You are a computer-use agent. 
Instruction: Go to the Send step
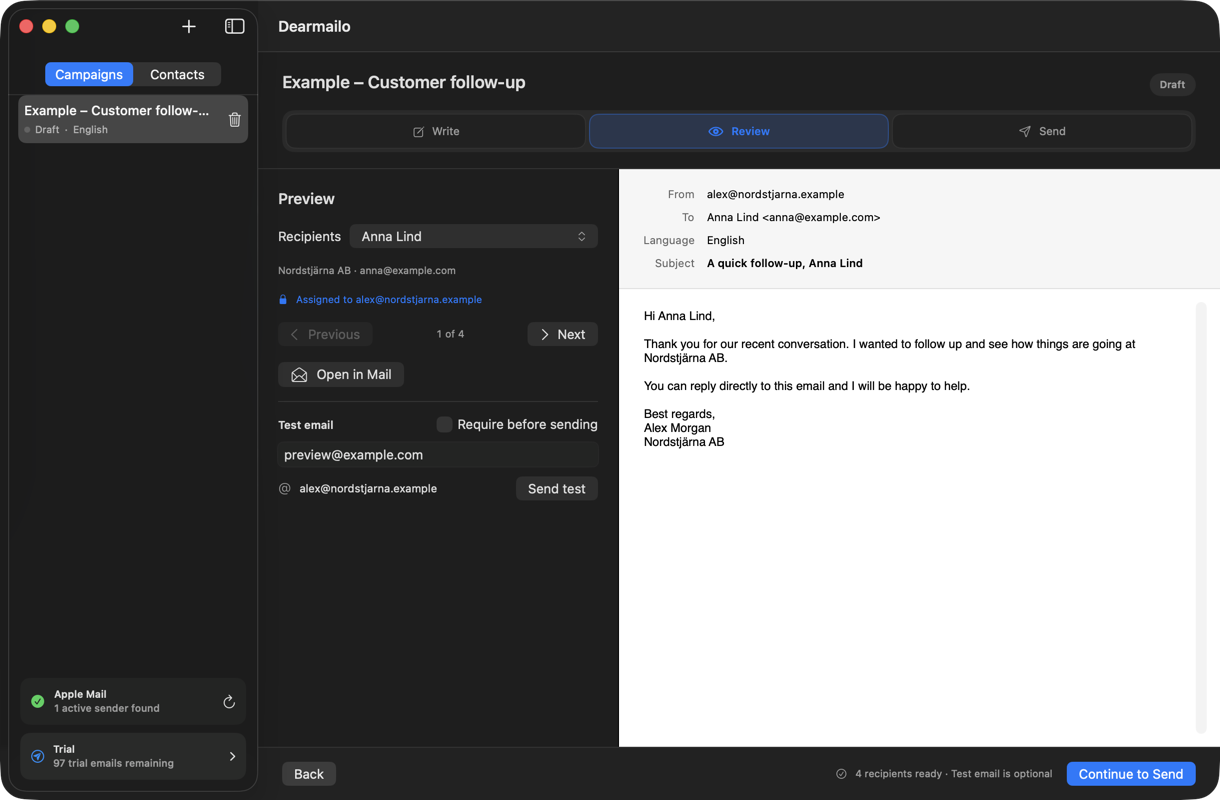(1042, 131)
